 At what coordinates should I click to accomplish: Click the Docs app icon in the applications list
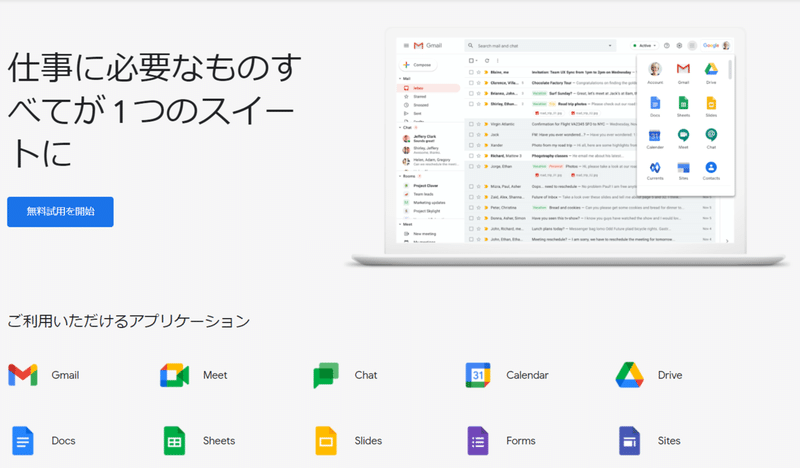(x=23, y=440)
